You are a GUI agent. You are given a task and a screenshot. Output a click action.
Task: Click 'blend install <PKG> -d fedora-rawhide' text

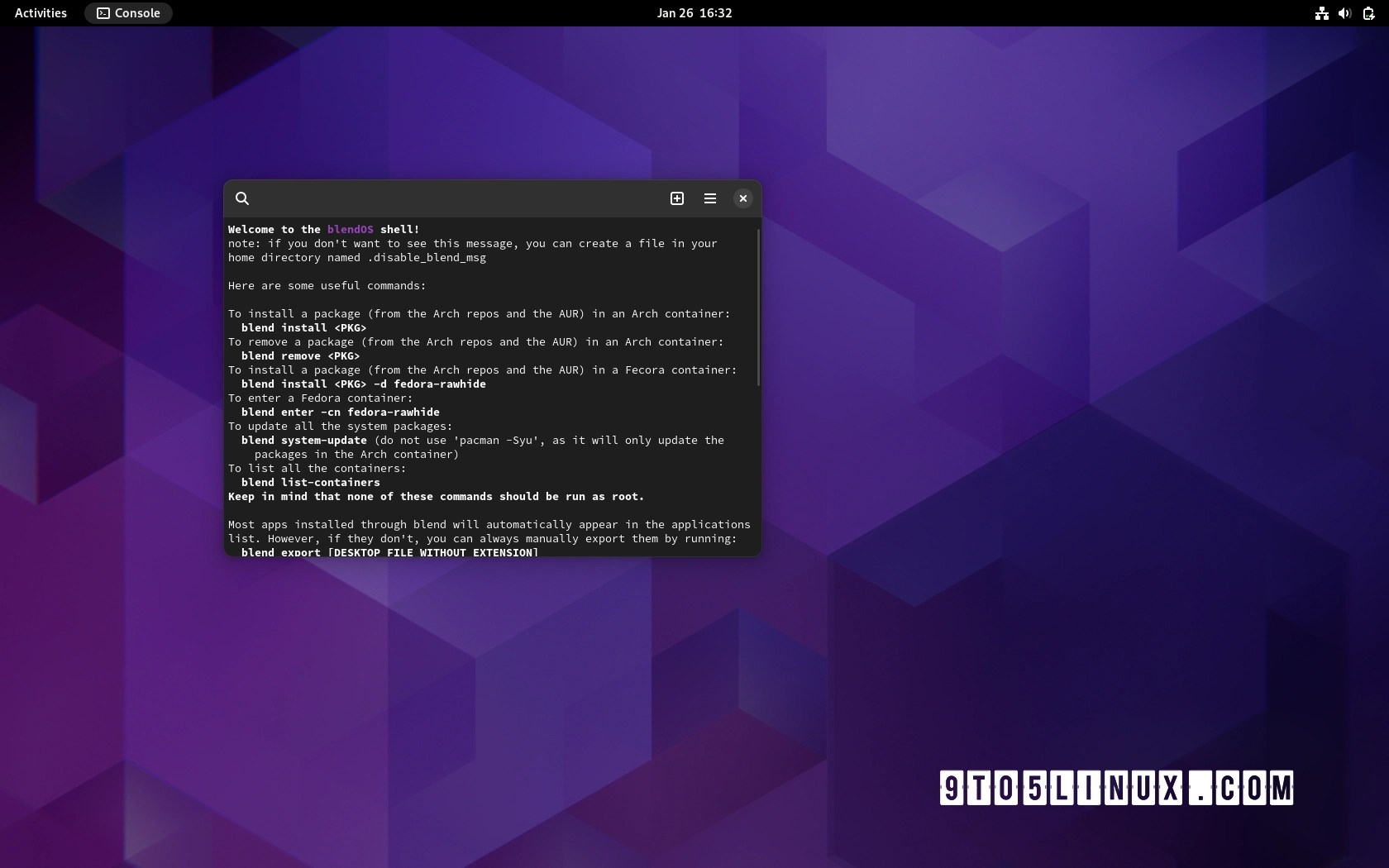click(364, 384)
